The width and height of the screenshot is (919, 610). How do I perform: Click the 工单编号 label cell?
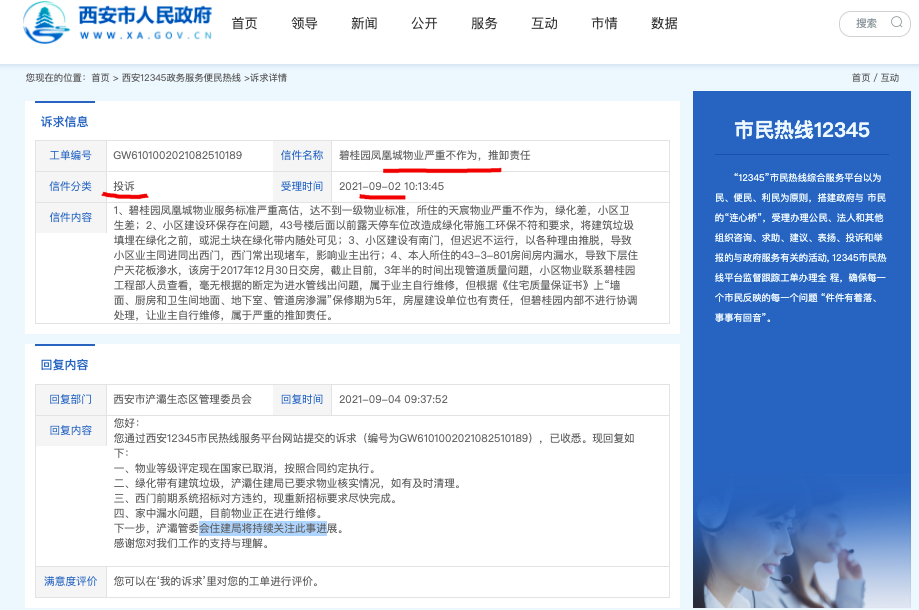tap(70, 156)
